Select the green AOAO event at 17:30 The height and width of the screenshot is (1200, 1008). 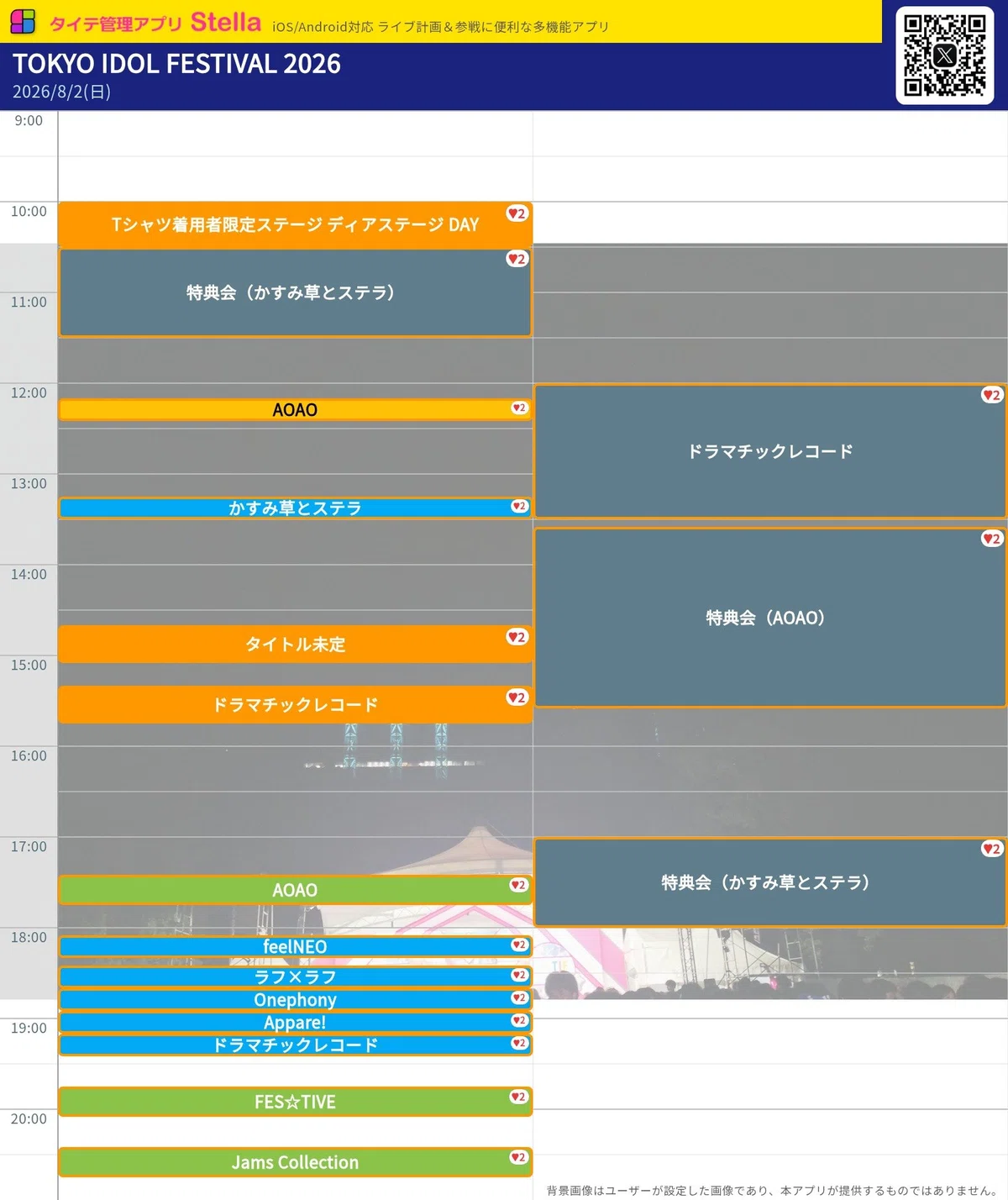coord(295,890)
